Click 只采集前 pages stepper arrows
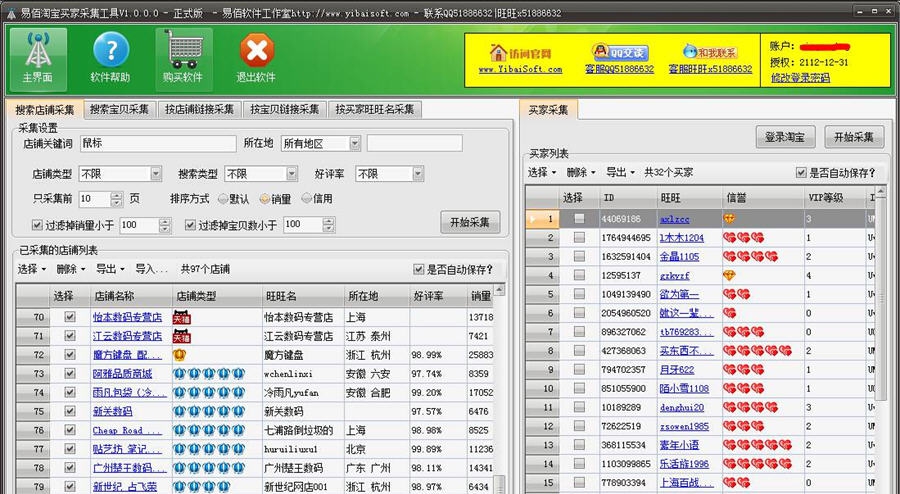Viewport: 900px width, 494px height. [117, 199]
